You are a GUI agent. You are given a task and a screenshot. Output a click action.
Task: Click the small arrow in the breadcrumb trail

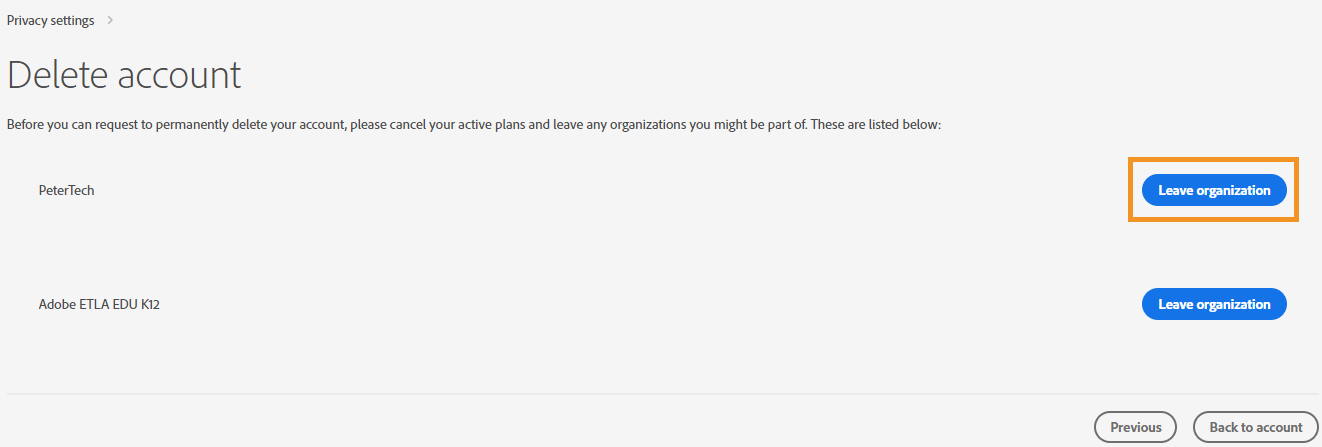pos(110,20)
